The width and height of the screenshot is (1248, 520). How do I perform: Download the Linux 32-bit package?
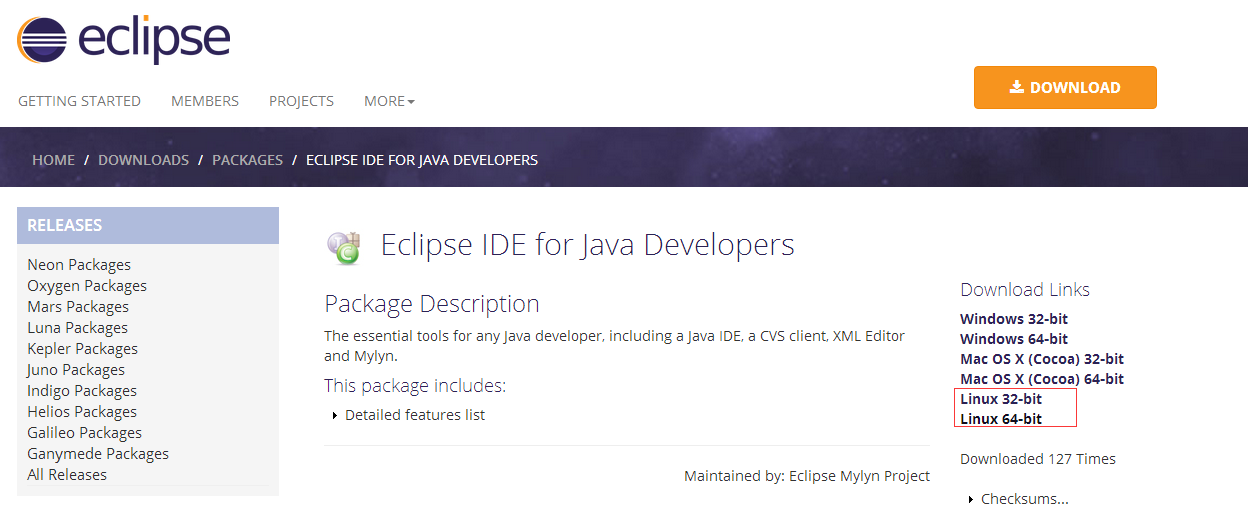pos(1001,399)
